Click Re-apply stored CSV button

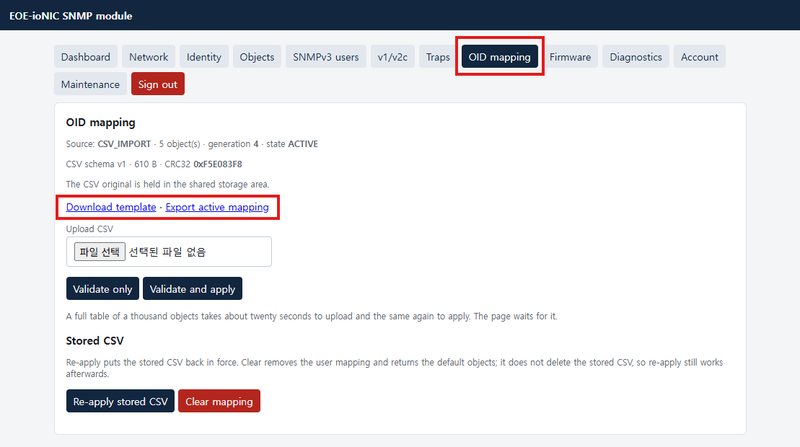[x=120, y=401]
